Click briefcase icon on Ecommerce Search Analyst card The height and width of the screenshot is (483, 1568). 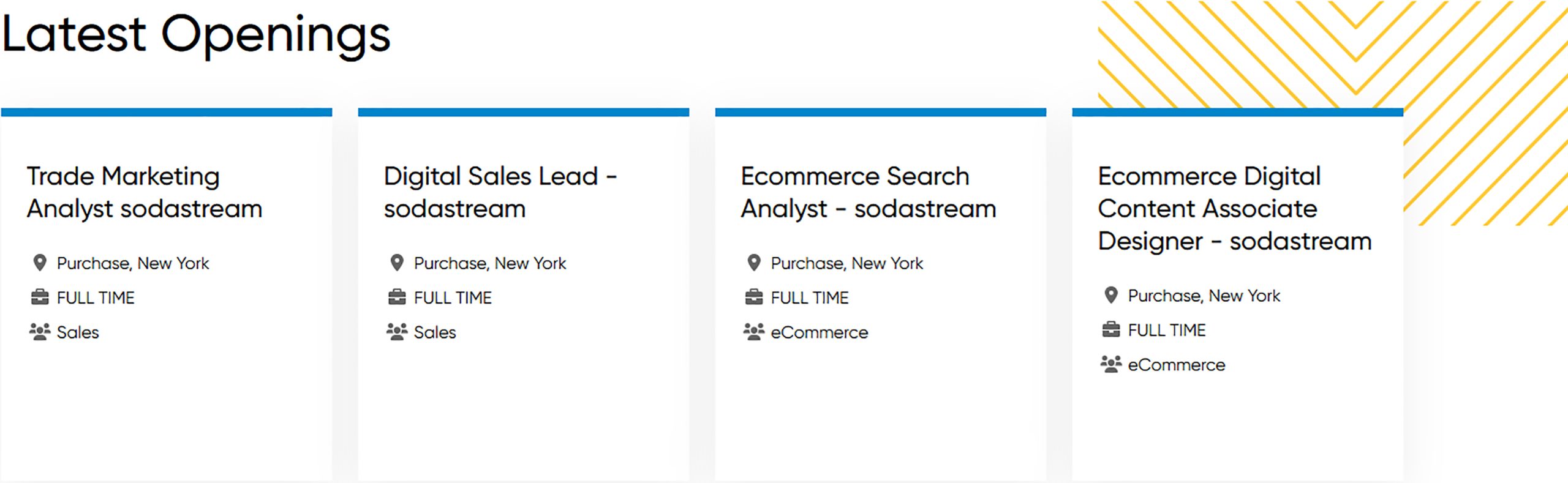[x=754, y=298]
